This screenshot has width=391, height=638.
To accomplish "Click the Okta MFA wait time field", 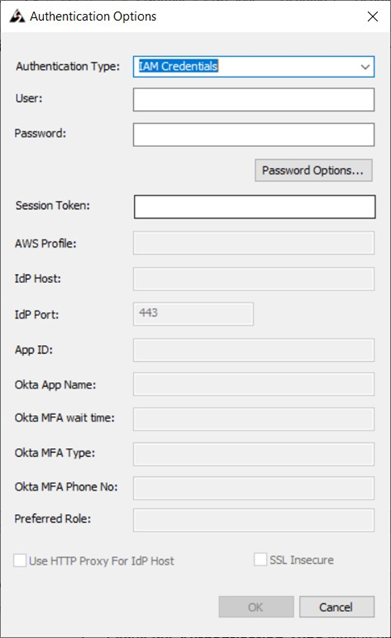I will (253, 419).
